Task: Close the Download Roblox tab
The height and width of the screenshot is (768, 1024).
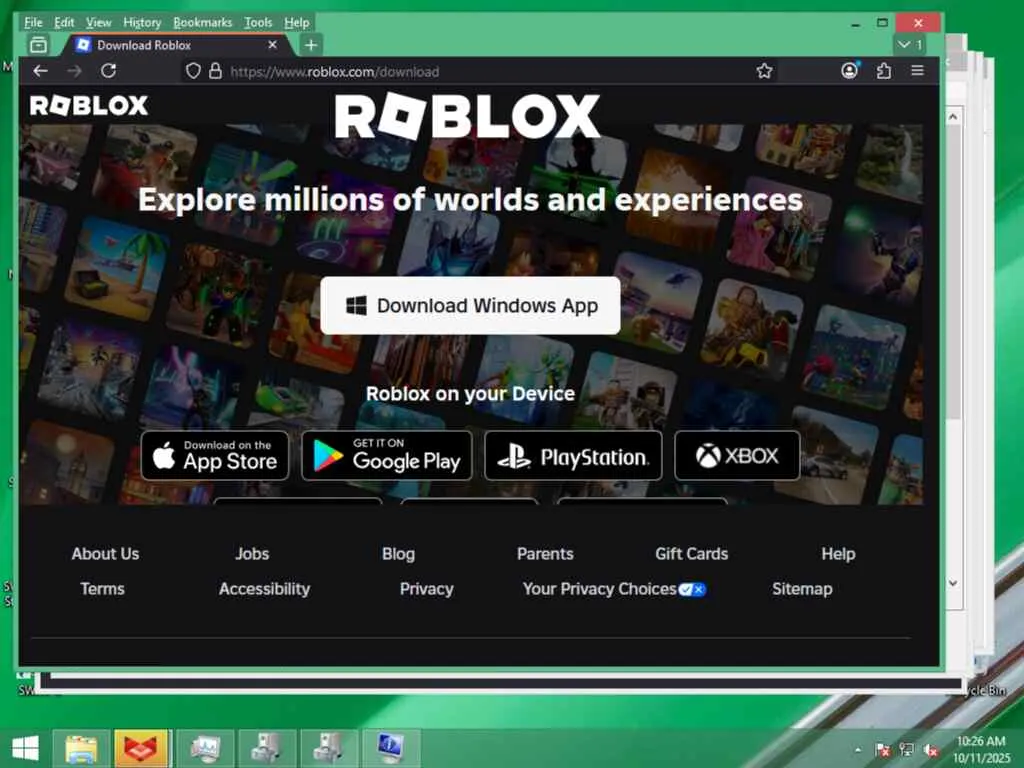Action: (272, 45)
